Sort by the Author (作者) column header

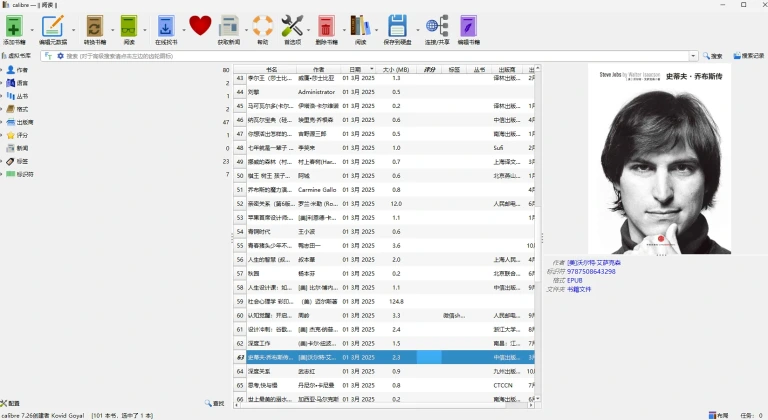pyautogui.click(x=318, y=70)
